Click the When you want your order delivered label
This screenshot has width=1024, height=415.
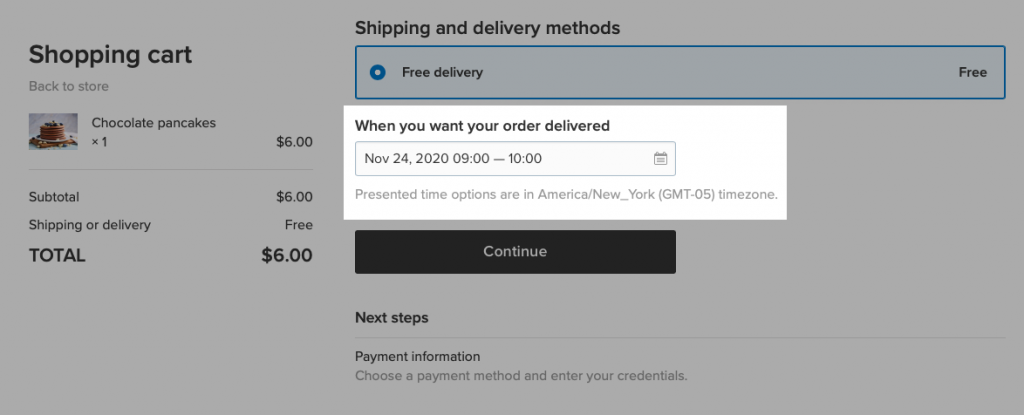click(482, 125)
